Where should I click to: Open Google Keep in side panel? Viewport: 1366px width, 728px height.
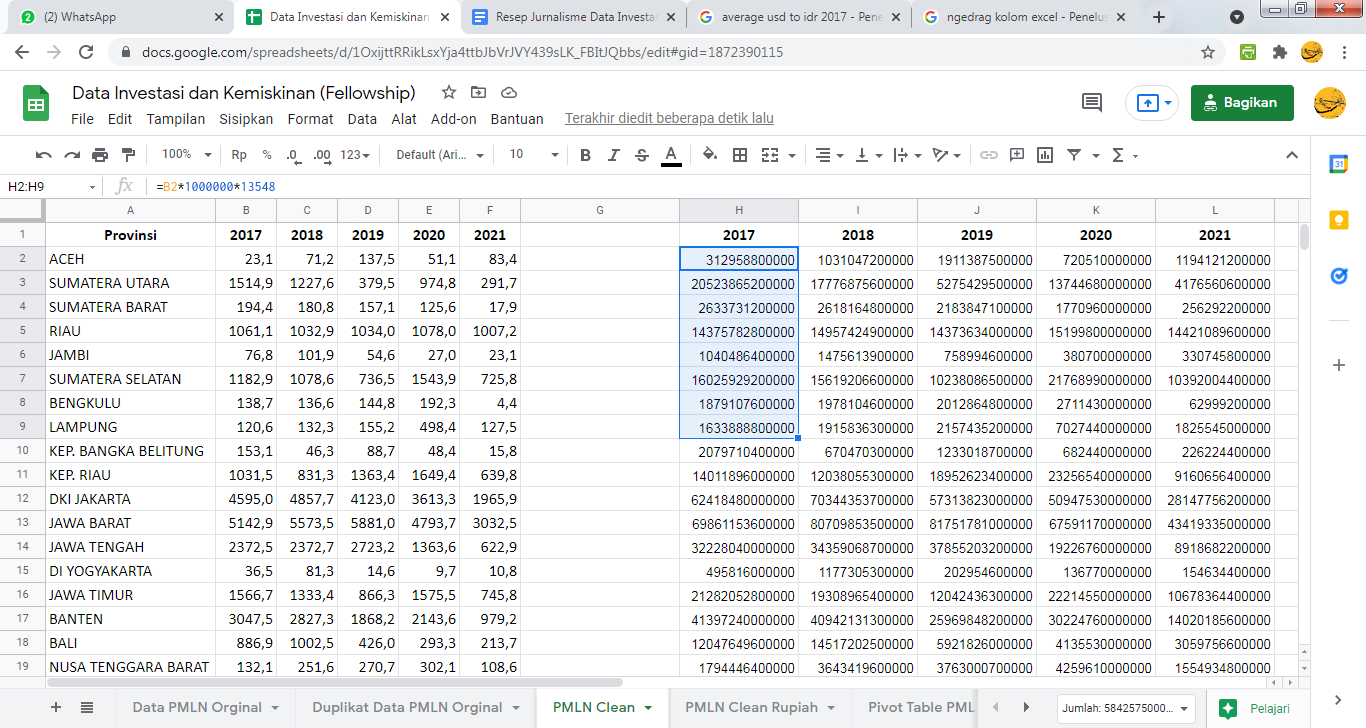pos(1339,220)
